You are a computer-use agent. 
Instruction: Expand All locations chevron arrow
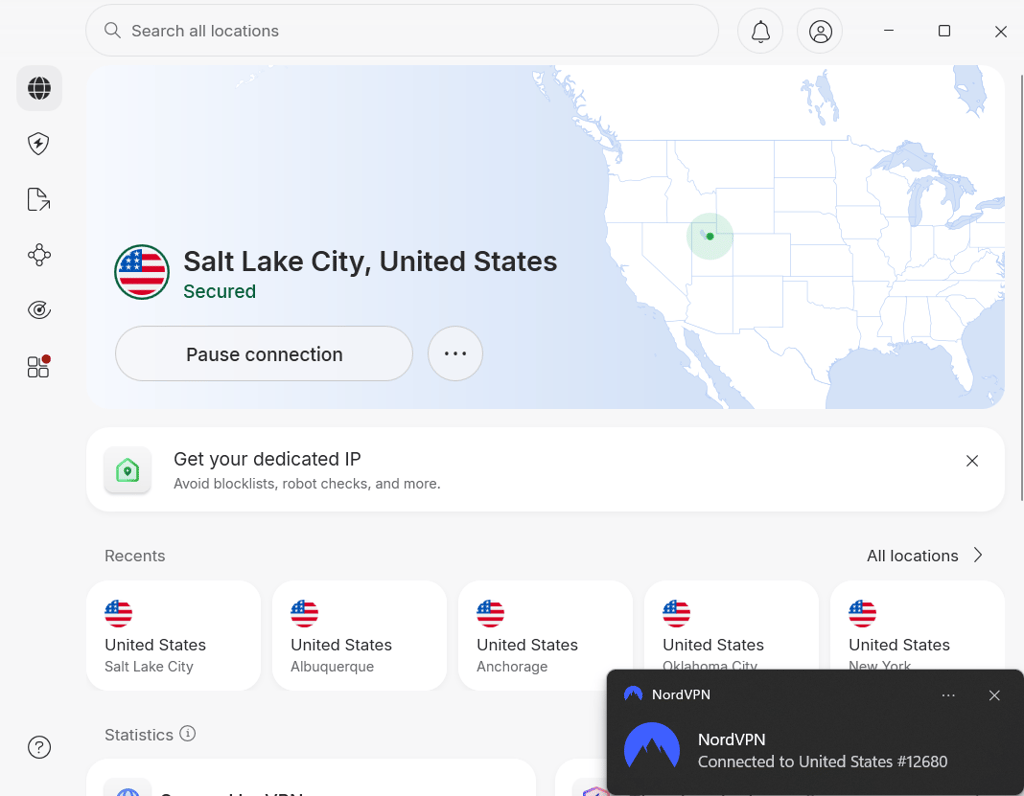[x=978, y=555]
